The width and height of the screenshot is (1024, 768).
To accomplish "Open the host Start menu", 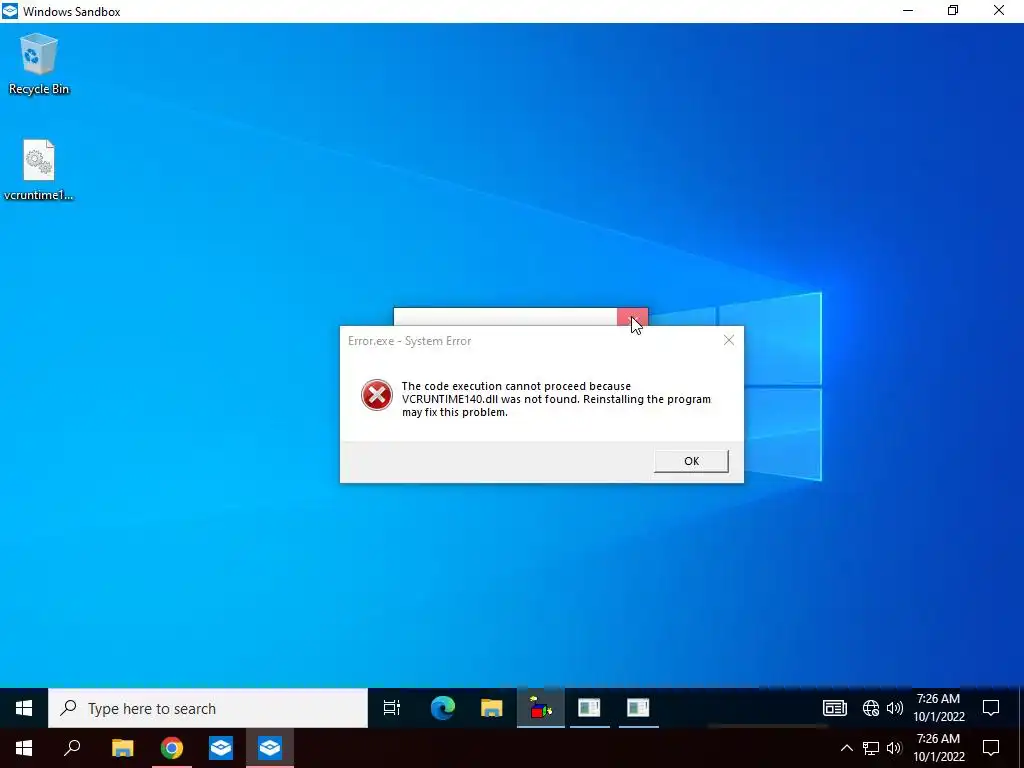I will click(x=24, y=748).
